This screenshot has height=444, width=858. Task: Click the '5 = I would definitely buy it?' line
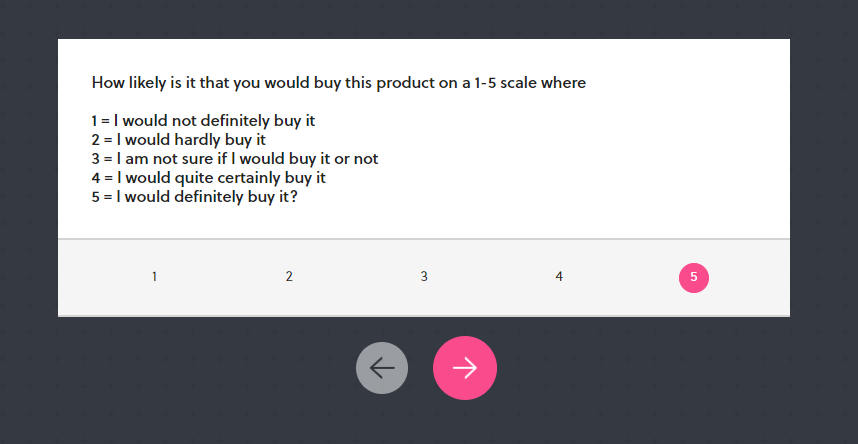(x=194, y=197)
